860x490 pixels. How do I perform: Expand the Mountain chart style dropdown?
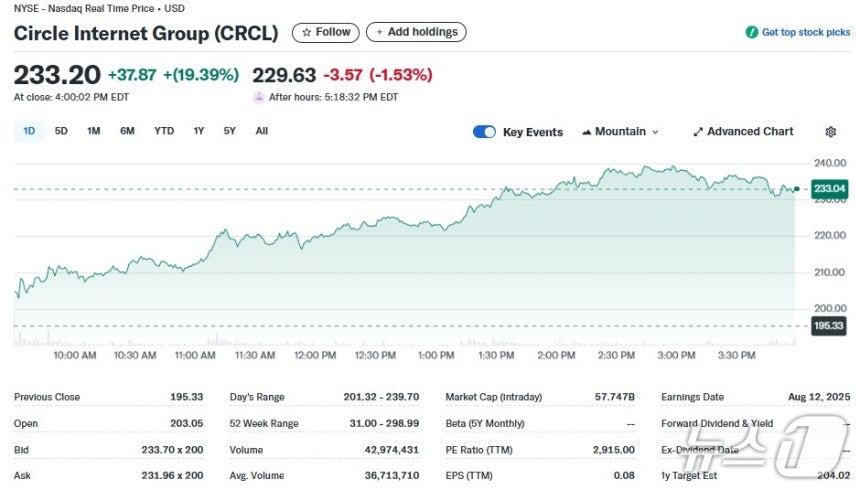tap(620, 132)
